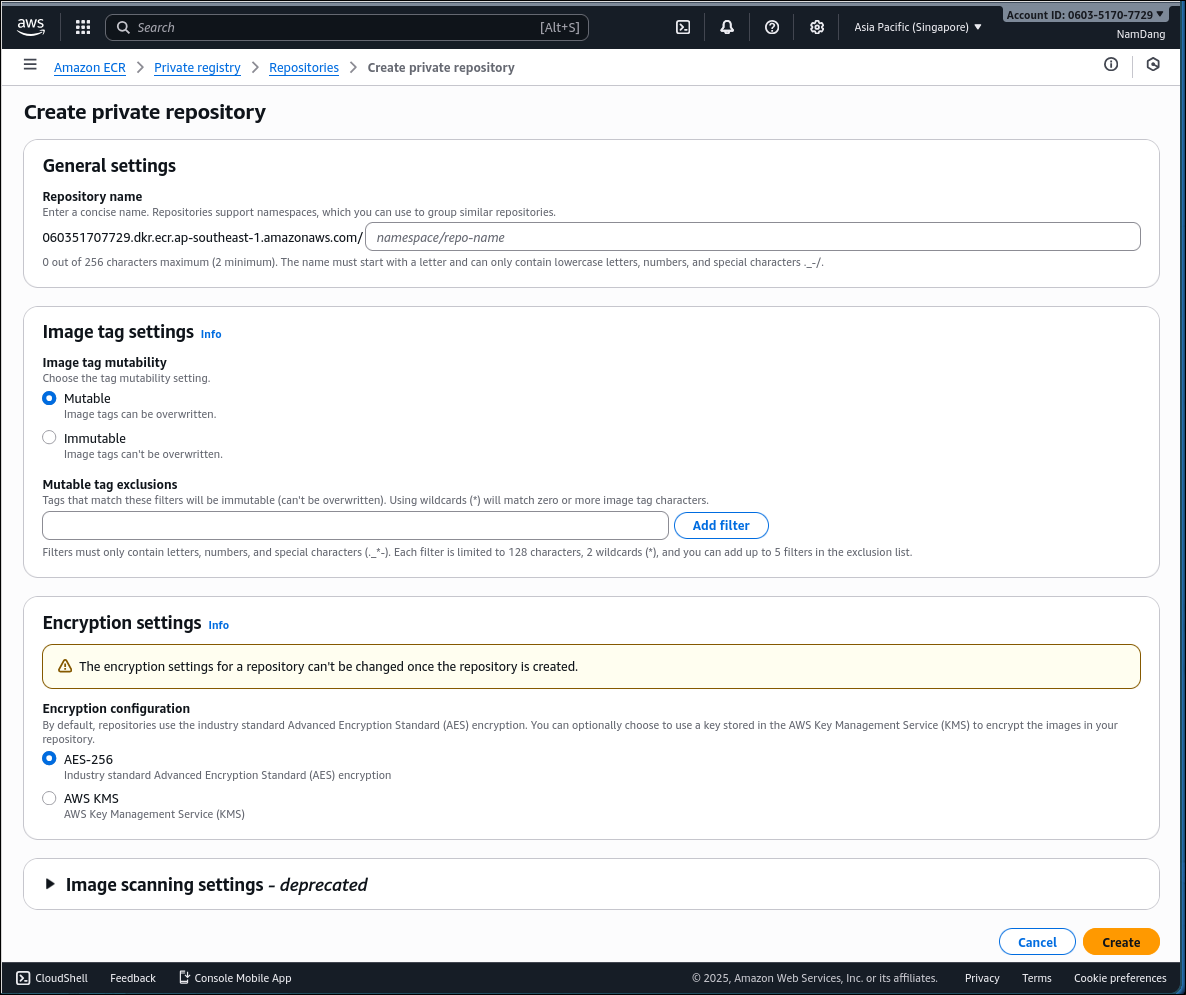Image resolution: width=1186 pixels, height=995 pixels.
Task: Select the AES-256 encryption option
Action: click(49, 758)
